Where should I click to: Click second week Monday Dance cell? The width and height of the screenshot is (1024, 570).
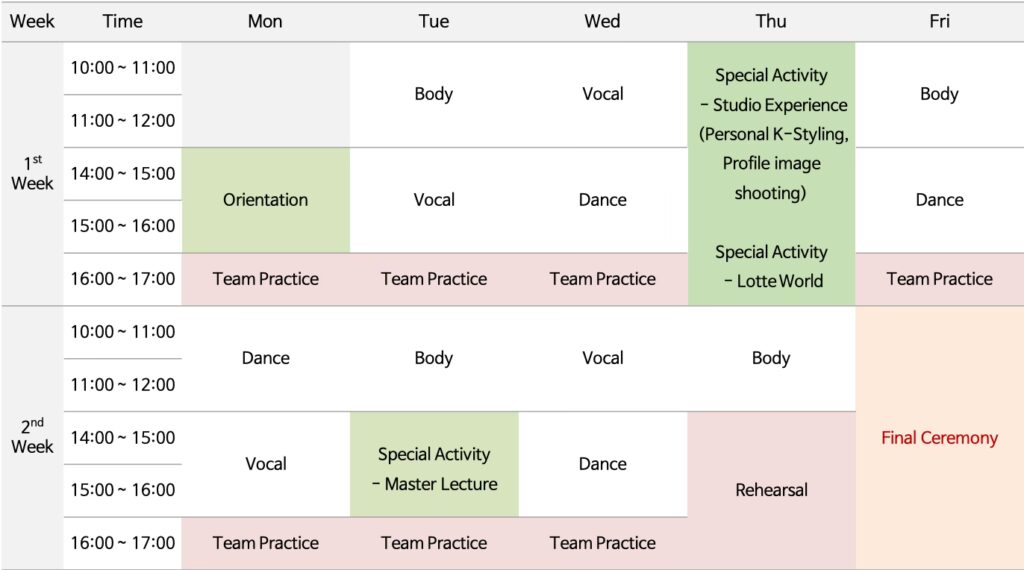click(265, 358)
